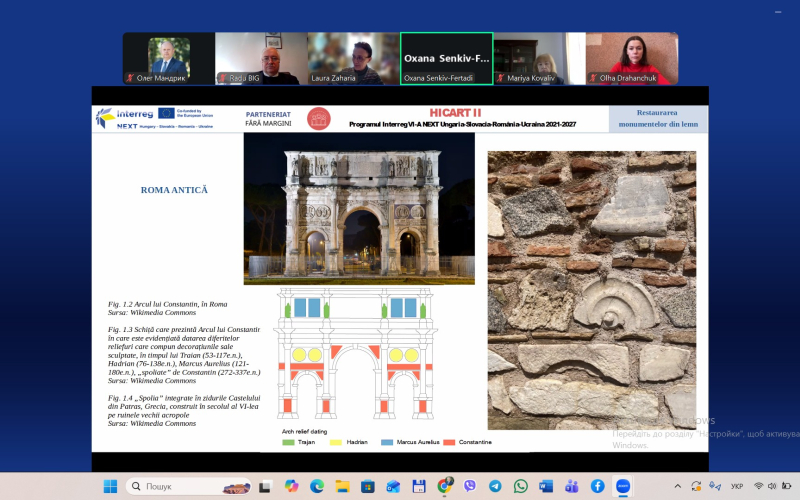This screenshot has height=500, width=800.
Task: Select Laura Zaharia's video thumbnail
Action: tap(353, 58)
